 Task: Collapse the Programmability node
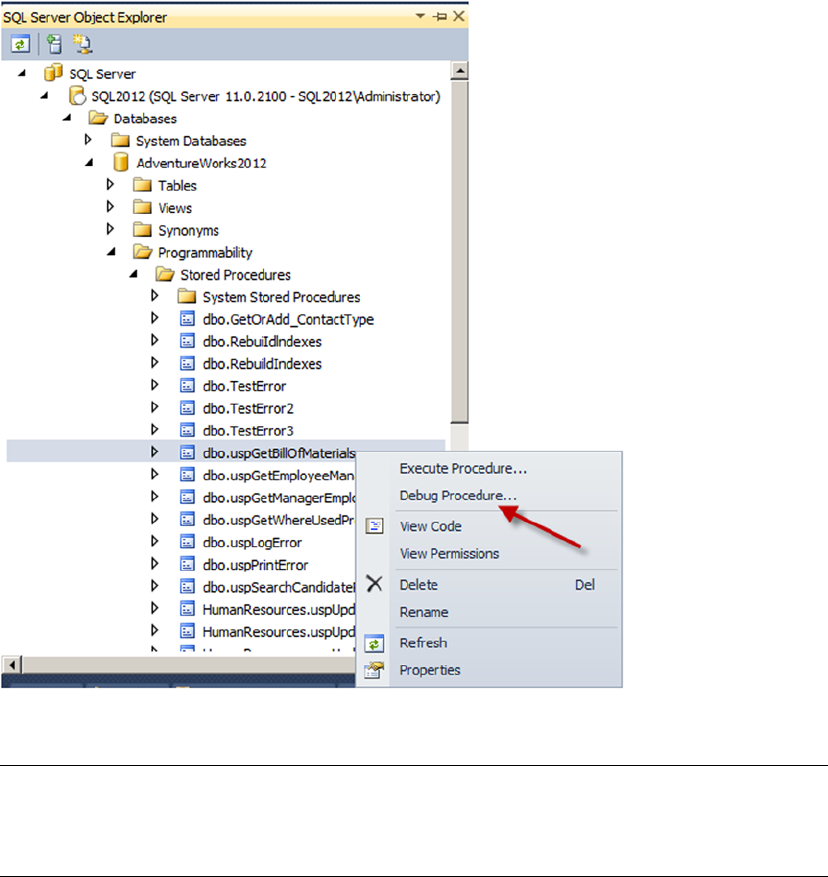pos(111,252)
